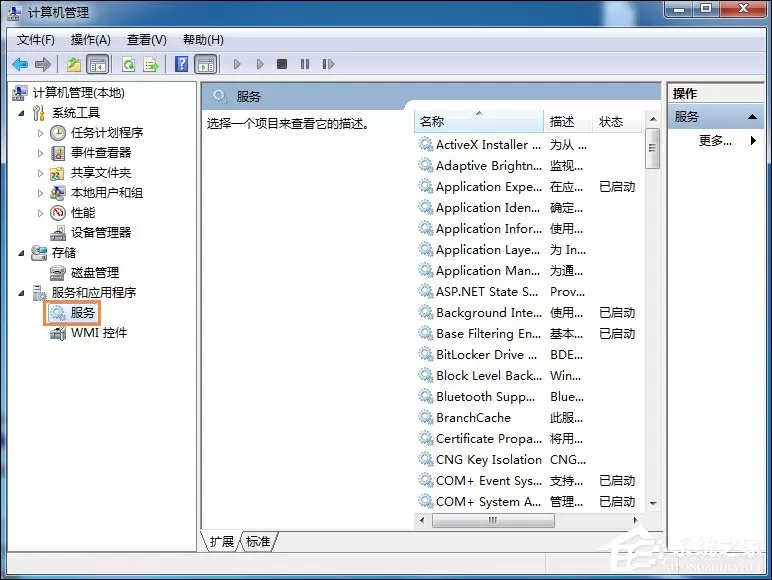Select 计算机管理(本地) root node
Screen dimensions: 772x580
(x=79, y=93)
